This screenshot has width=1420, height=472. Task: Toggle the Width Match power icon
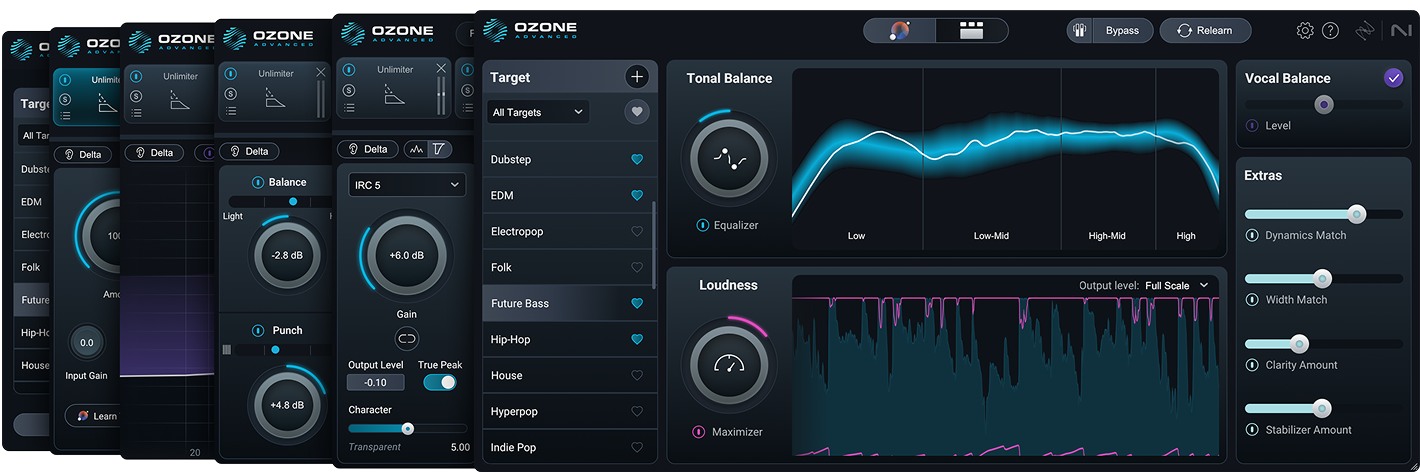(1252, 300)
